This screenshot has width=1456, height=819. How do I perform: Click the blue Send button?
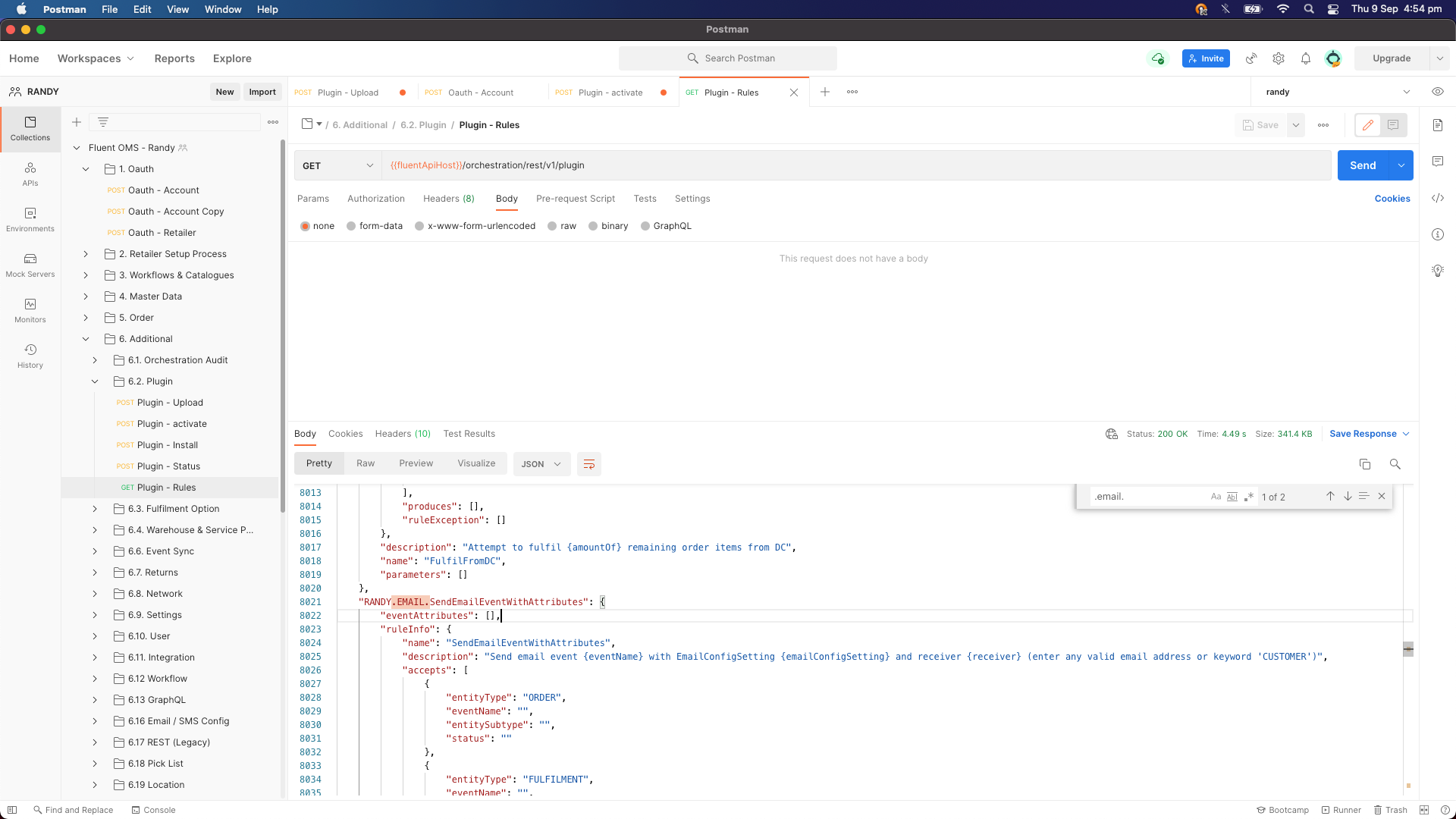coord(1362,165)
